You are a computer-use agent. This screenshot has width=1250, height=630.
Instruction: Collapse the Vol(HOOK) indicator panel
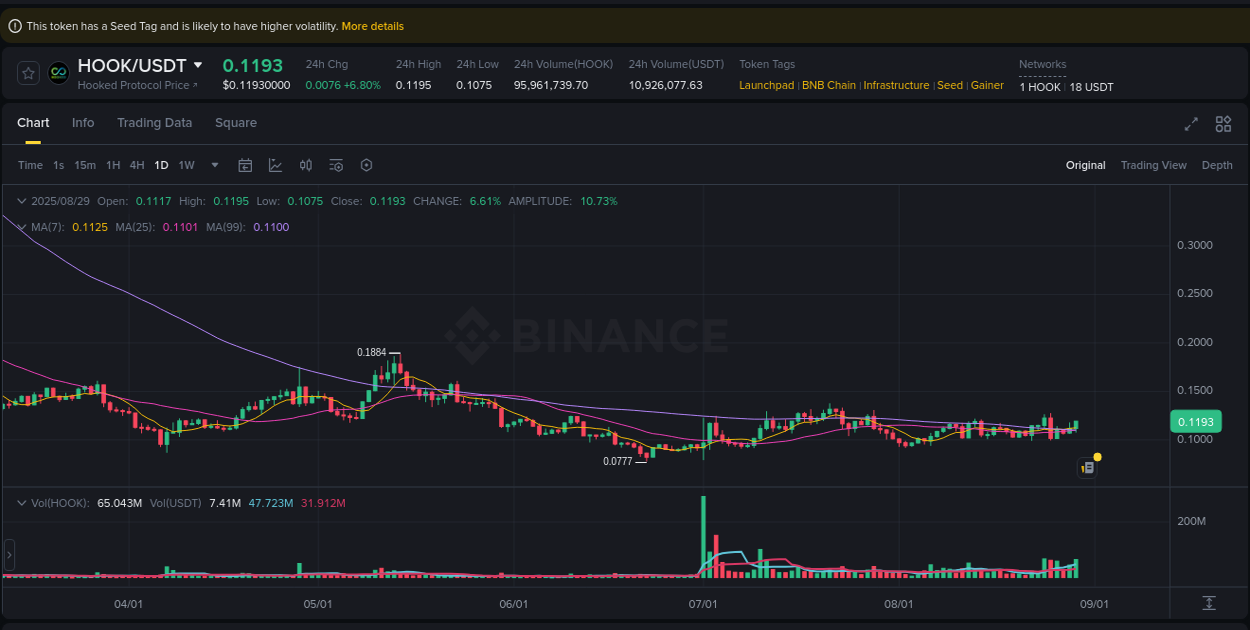(22, 502)
